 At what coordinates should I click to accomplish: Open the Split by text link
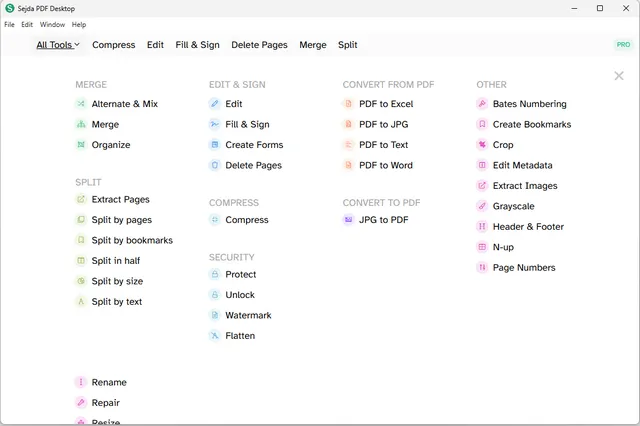117,302
